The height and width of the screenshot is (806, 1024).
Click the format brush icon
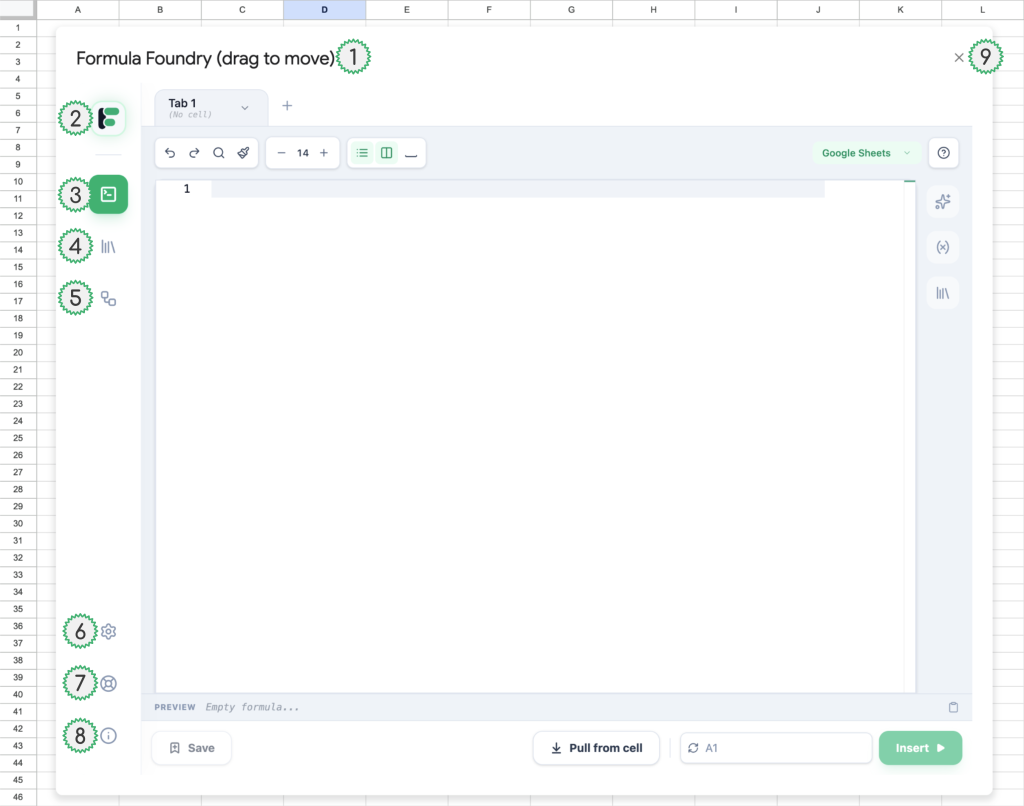click(x=243, y=153)
